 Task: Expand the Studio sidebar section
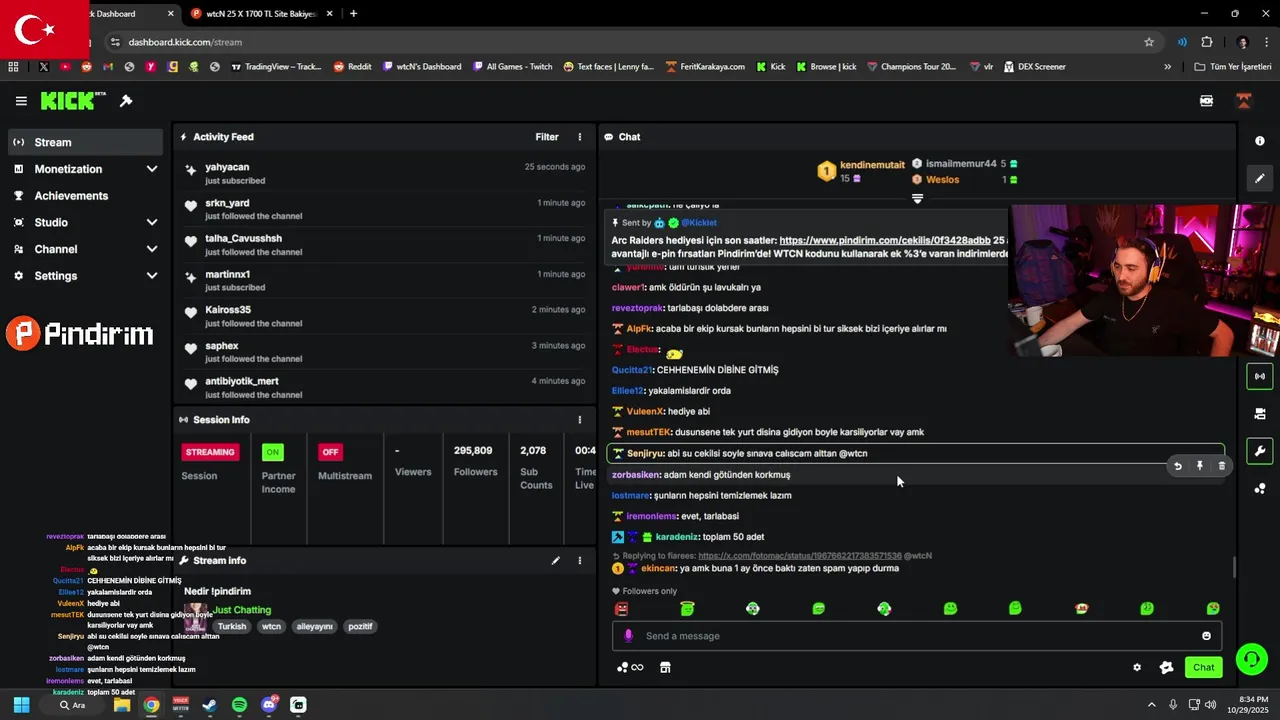pyautogui.click(x=85, y=222)
